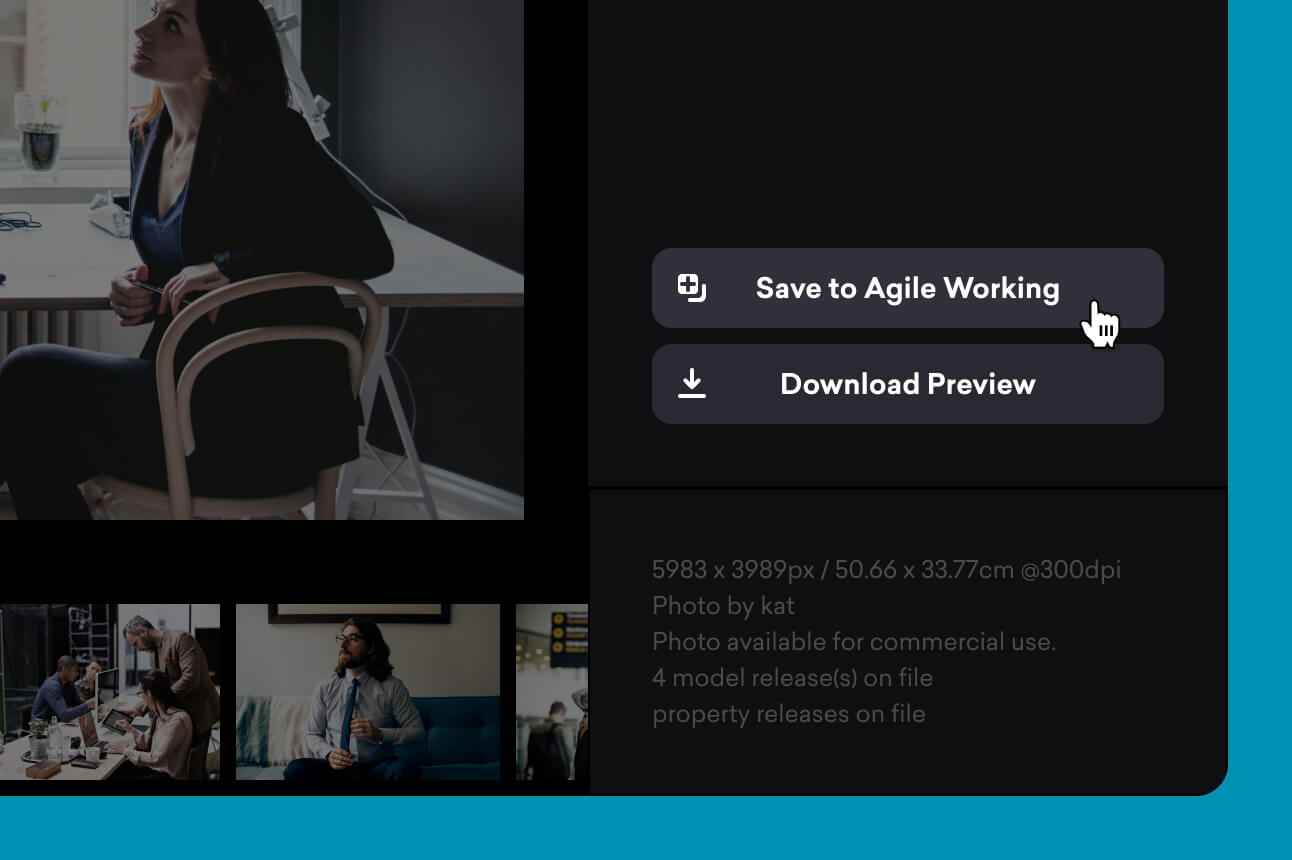Click the Download Preview button
Image resolution: width=1292 pixels, height=860 pixels.
click(906, 384)
